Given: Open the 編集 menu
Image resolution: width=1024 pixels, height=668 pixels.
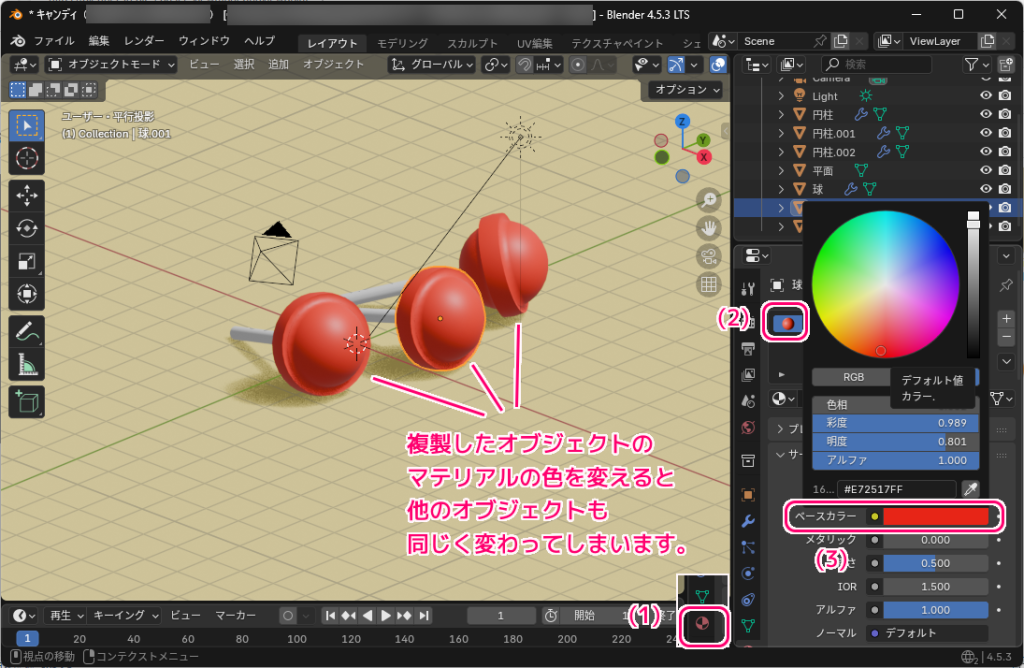Looking at the screenshot, I should coord(99,41).
